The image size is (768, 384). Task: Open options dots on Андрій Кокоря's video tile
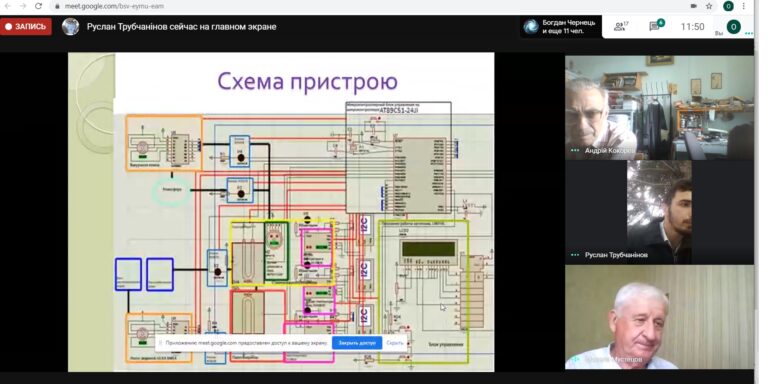pyautogui.click(x=575, y=151)
